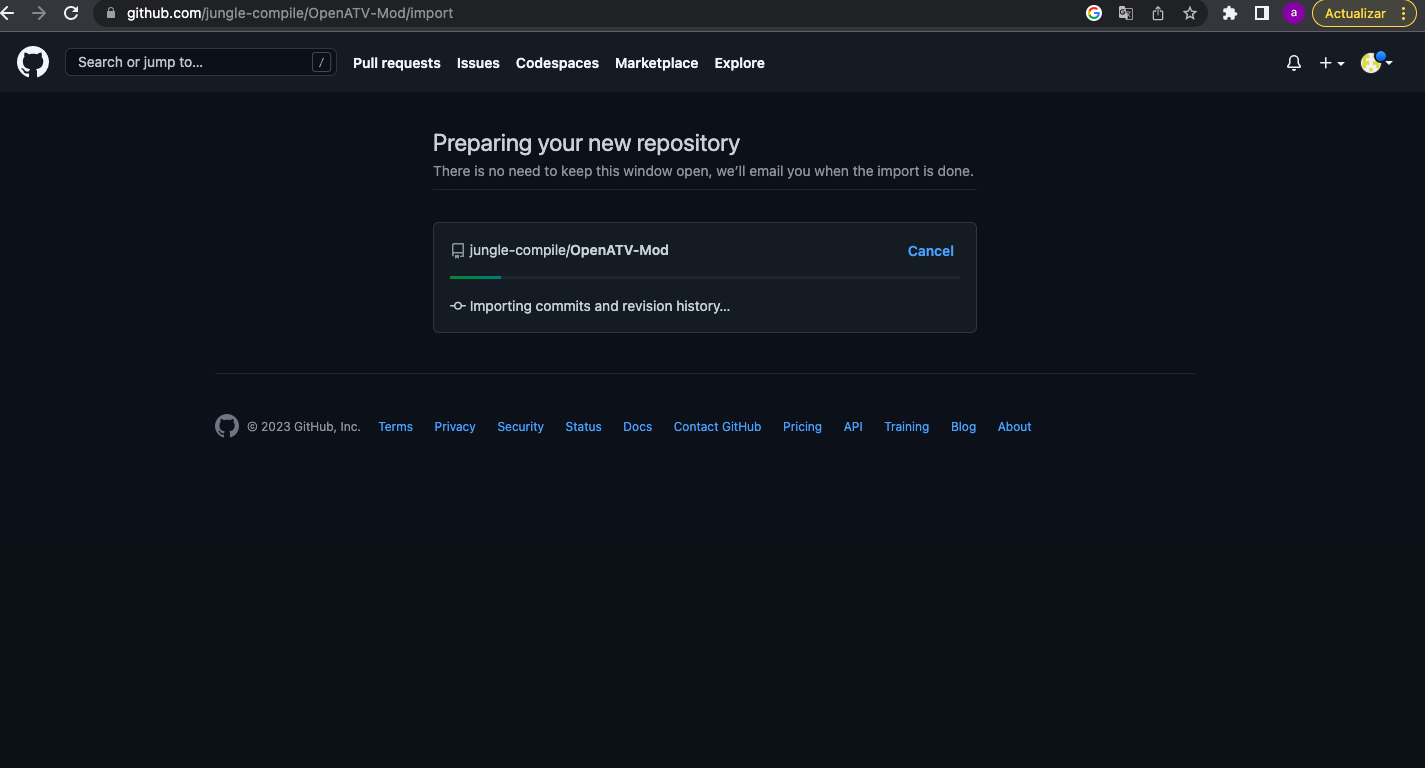The height and width of the screenshot is (768, 1425).
Task: Click the import progress bar
Action: click(x=704, y=277)
